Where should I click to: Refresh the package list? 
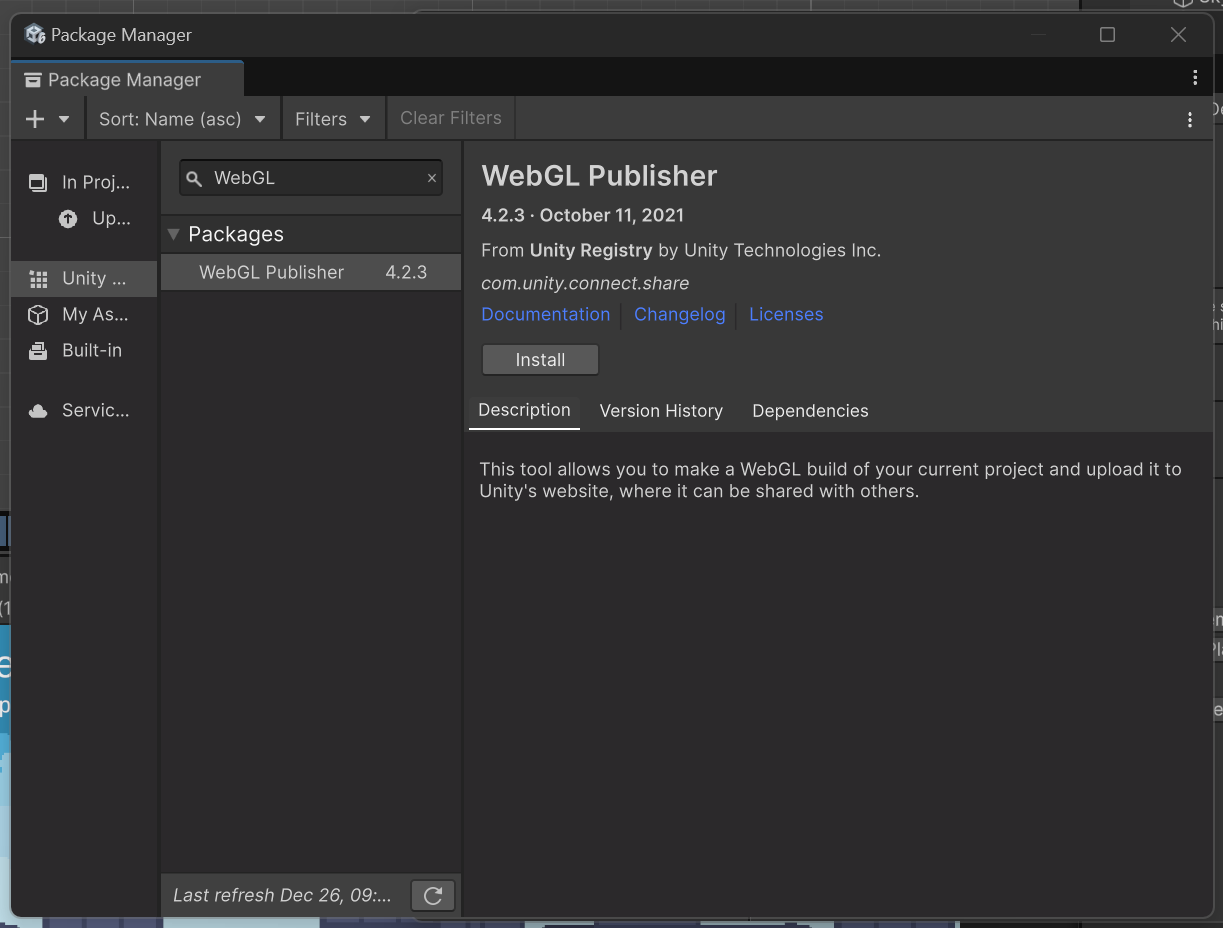point(433,896)
